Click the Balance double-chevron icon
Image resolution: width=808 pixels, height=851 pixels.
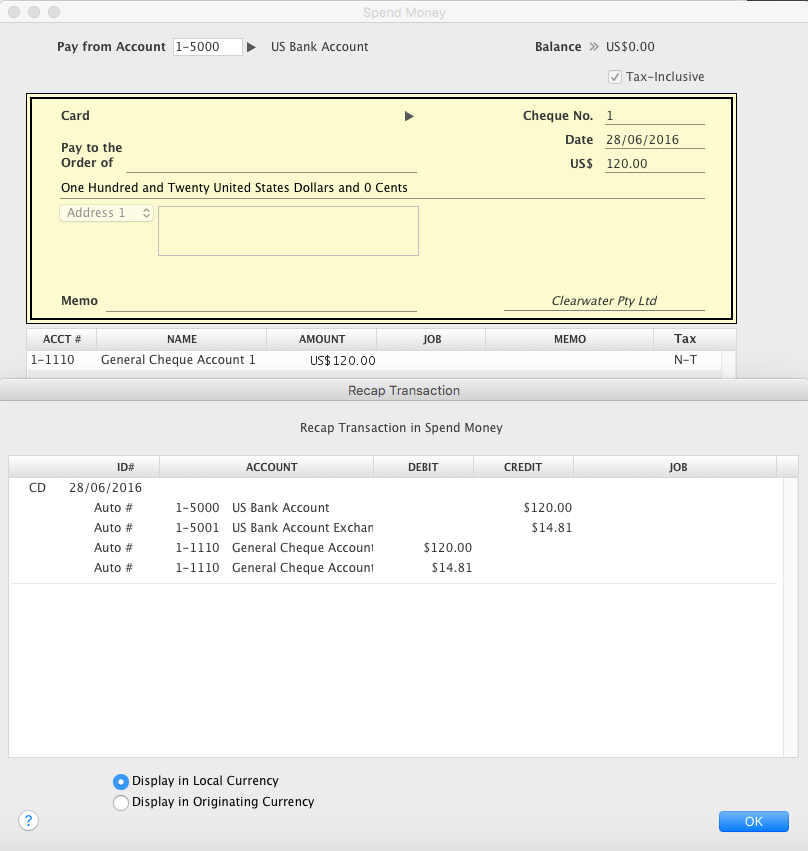click(x=593, y=47)
